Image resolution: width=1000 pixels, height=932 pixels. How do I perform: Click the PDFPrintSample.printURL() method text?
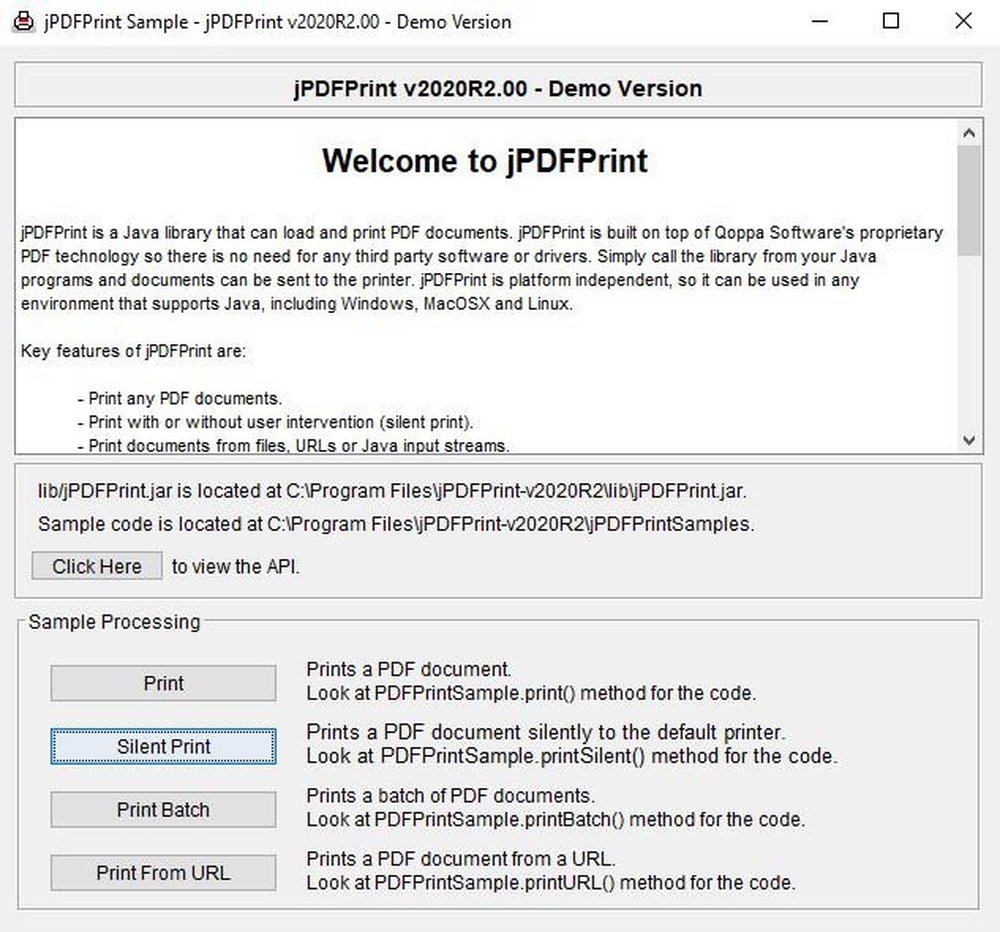pos(551,883)
